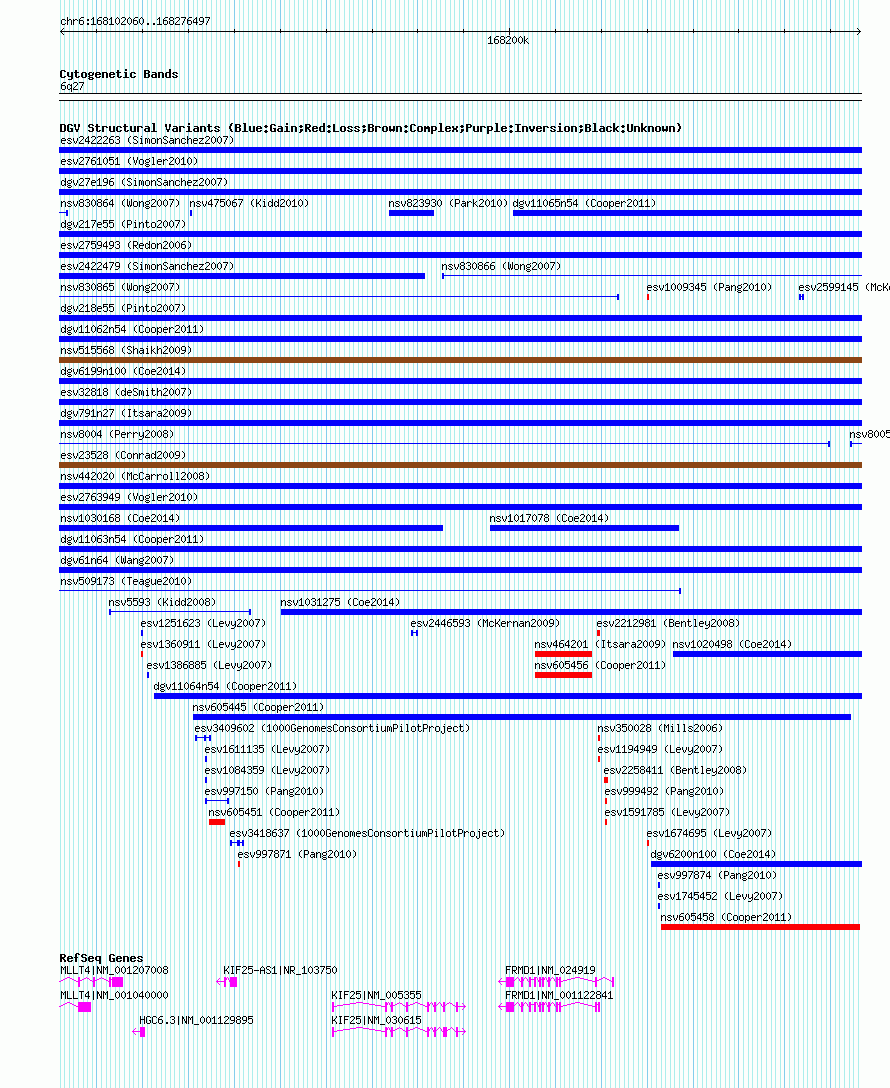Click nsv5593 (Kidd2008) label
The width and height of the screenshot is (890, 1088).
click(x=162, y=602)
